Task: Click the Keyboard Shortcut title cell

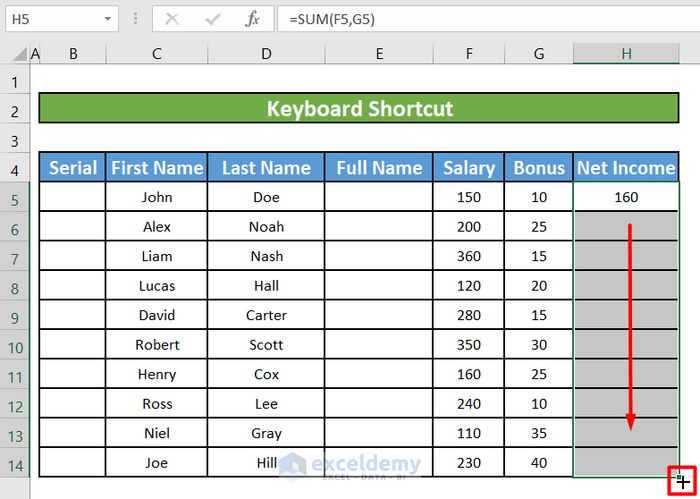Action: coord(359,108)
